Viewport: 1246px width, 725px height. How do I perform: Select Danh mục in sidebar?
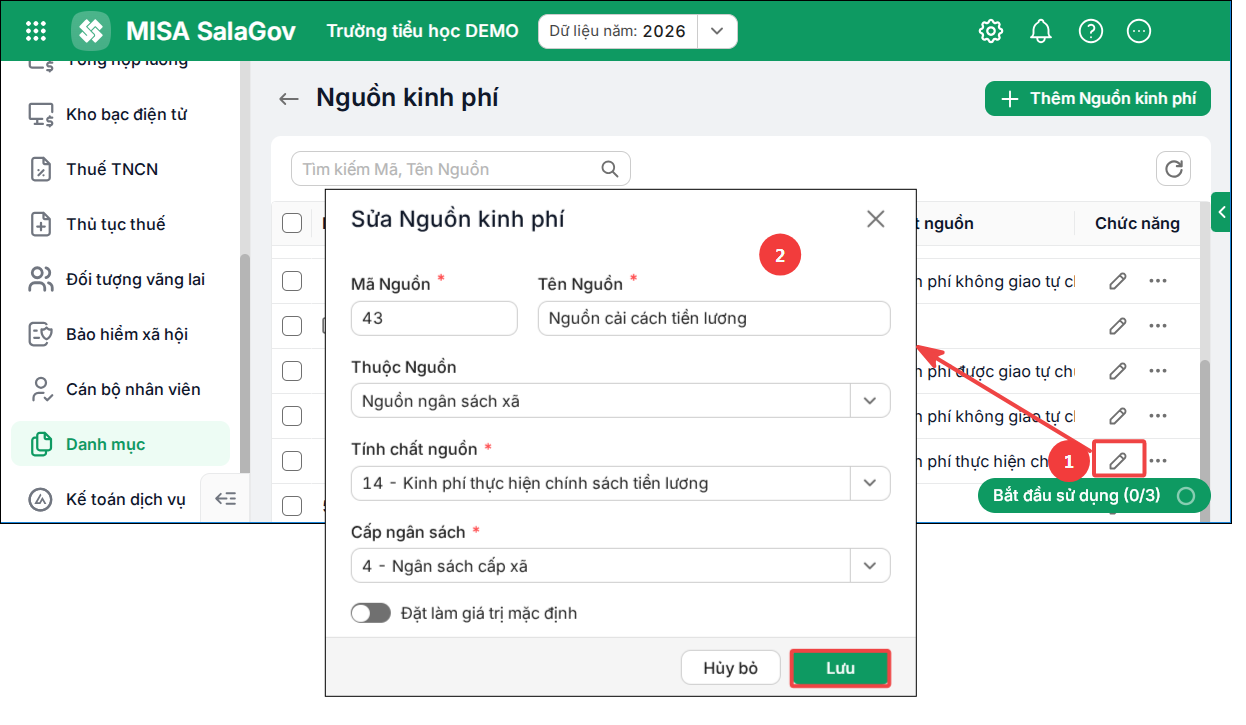click(121, 444)
